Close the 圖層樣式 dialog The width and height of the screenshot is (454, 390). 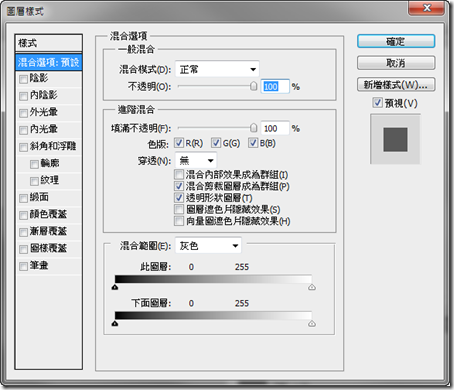point(427,8)
